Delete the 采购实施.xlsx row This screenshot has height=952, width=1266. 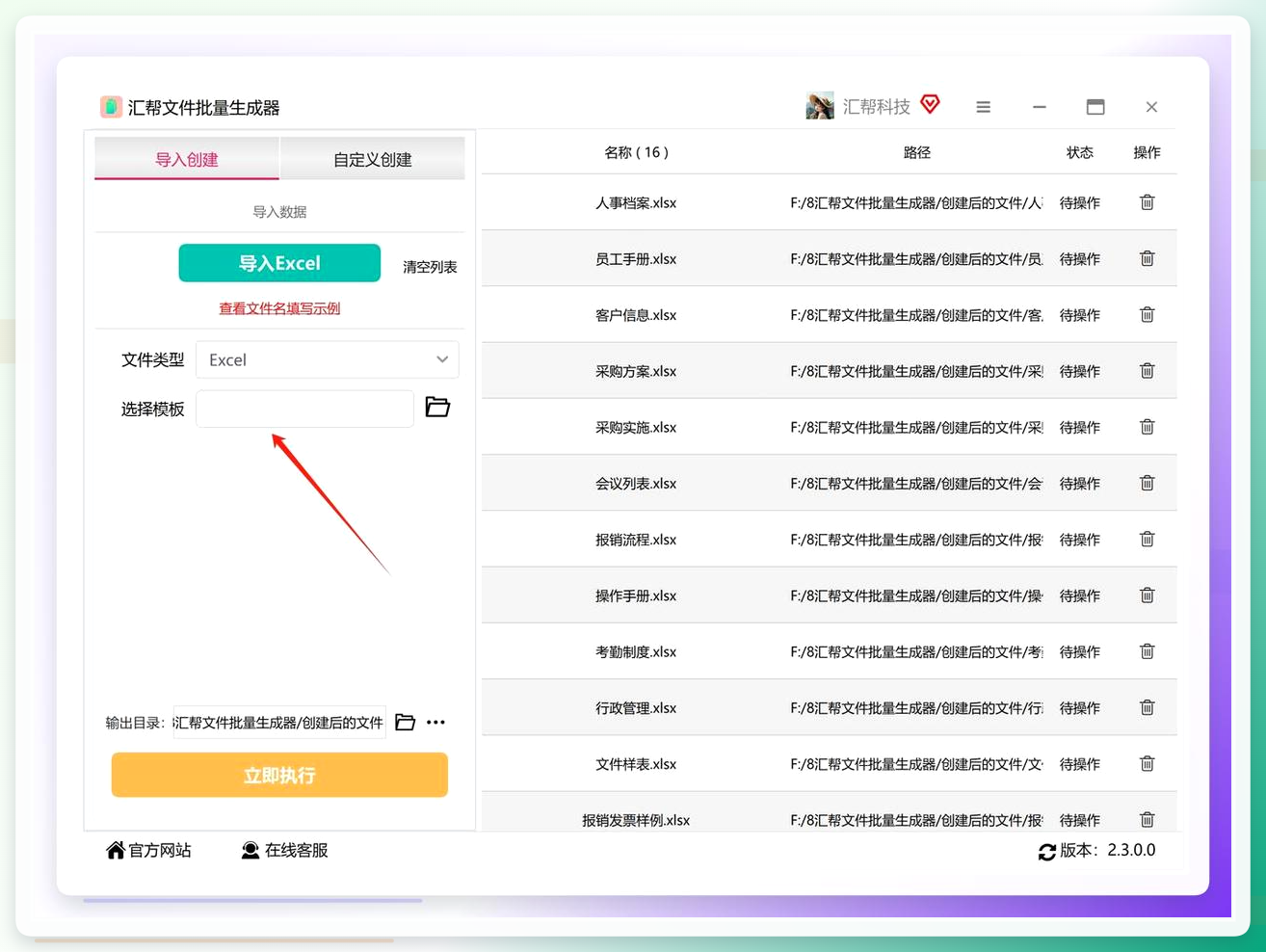[x=1147, y=427]
